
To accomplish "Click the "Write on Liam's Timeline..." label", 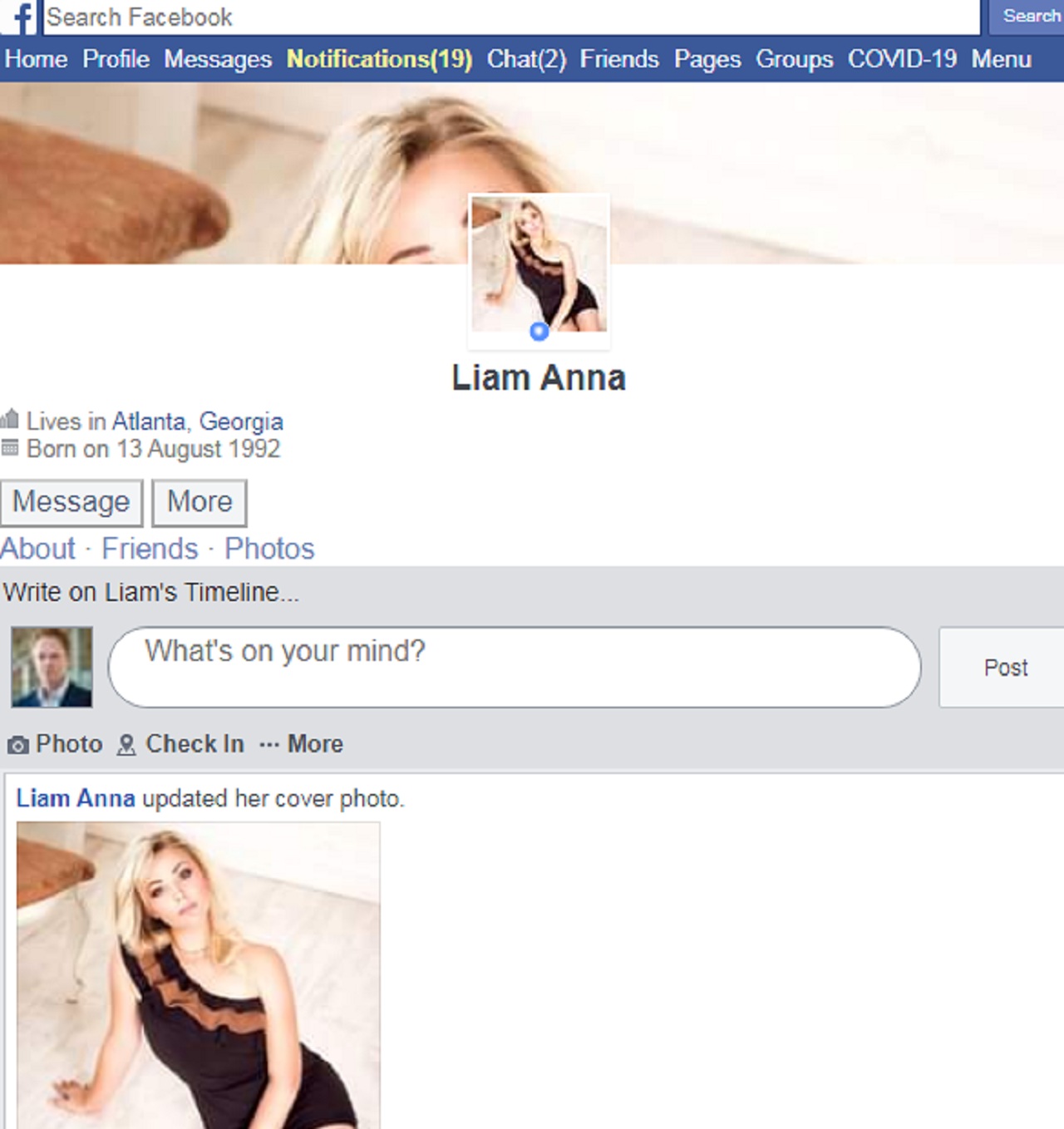I will pyautogui.click(x=150, y=592).
